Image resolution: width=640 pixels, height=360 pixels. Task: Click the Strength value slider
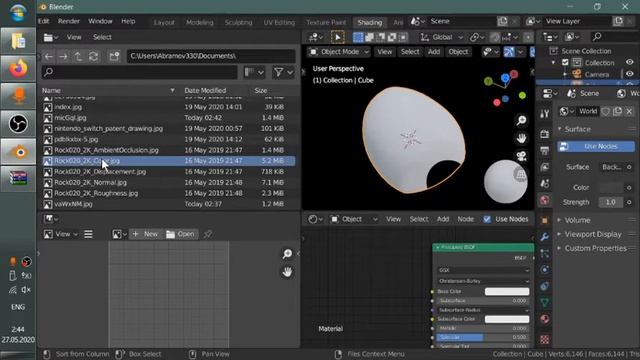tap(610, 202)
